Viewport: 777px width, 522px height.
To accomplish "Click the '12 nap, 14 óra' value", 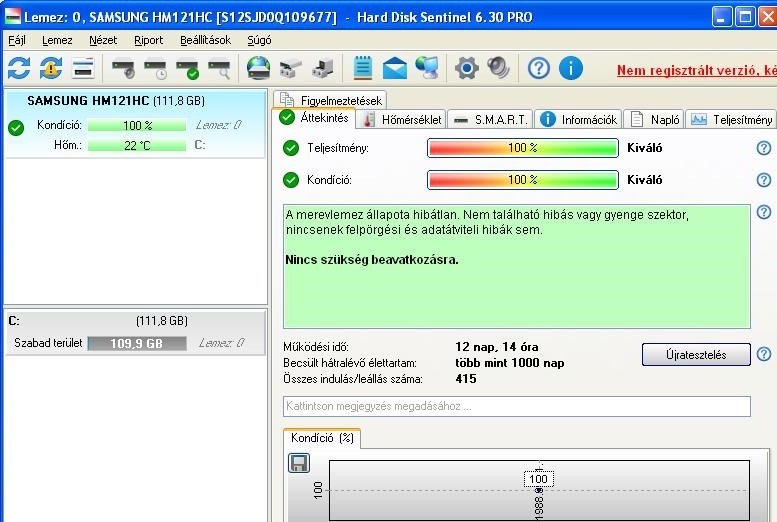I will tap(497, 347).
